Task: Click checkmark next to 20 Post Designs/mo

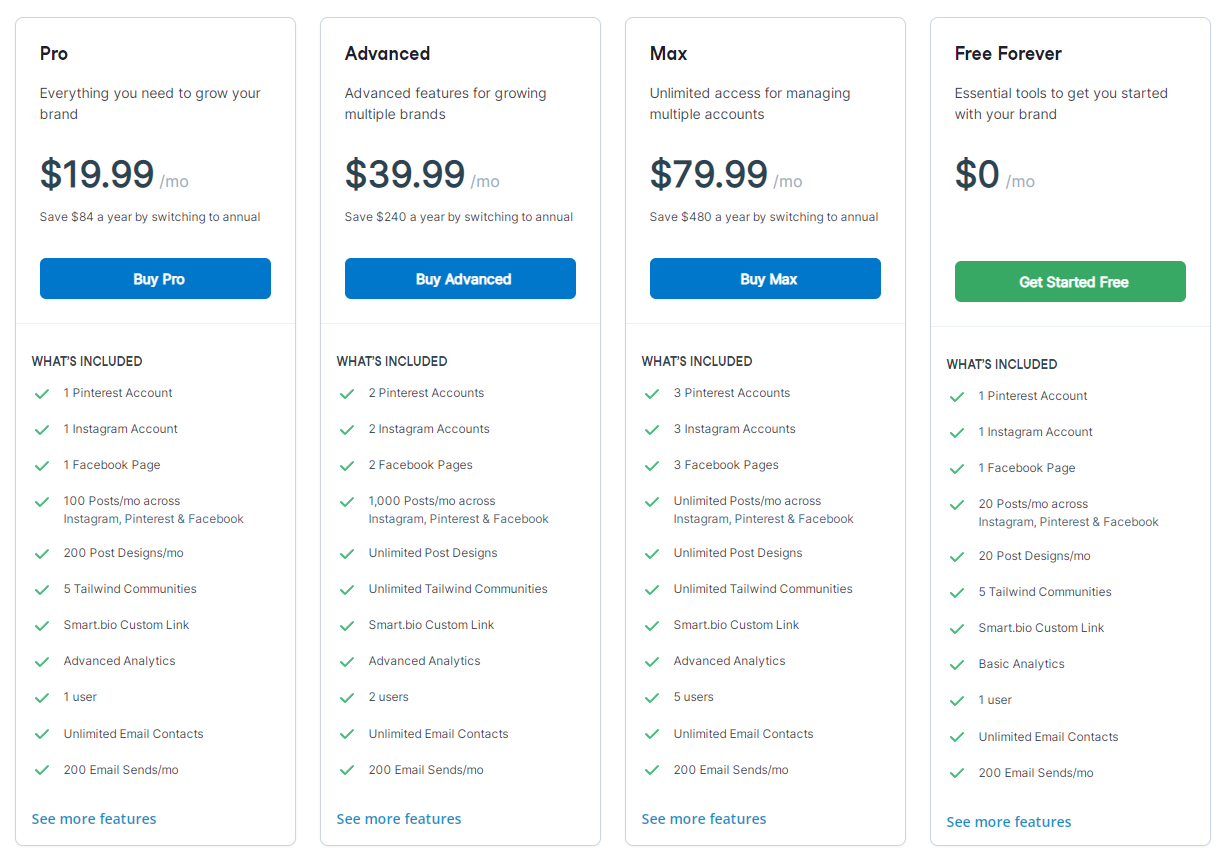Action: (957, 556)
